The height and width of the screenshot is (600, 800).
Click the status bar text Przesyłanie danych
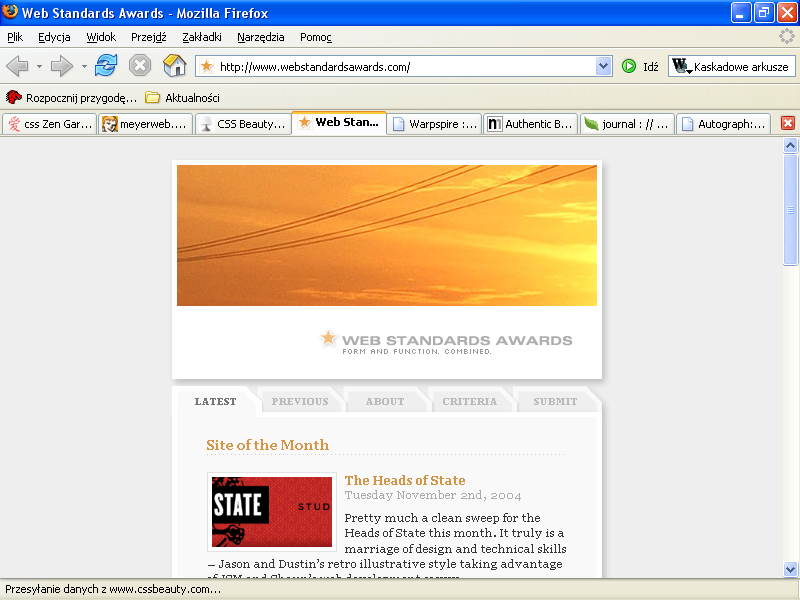113,589
